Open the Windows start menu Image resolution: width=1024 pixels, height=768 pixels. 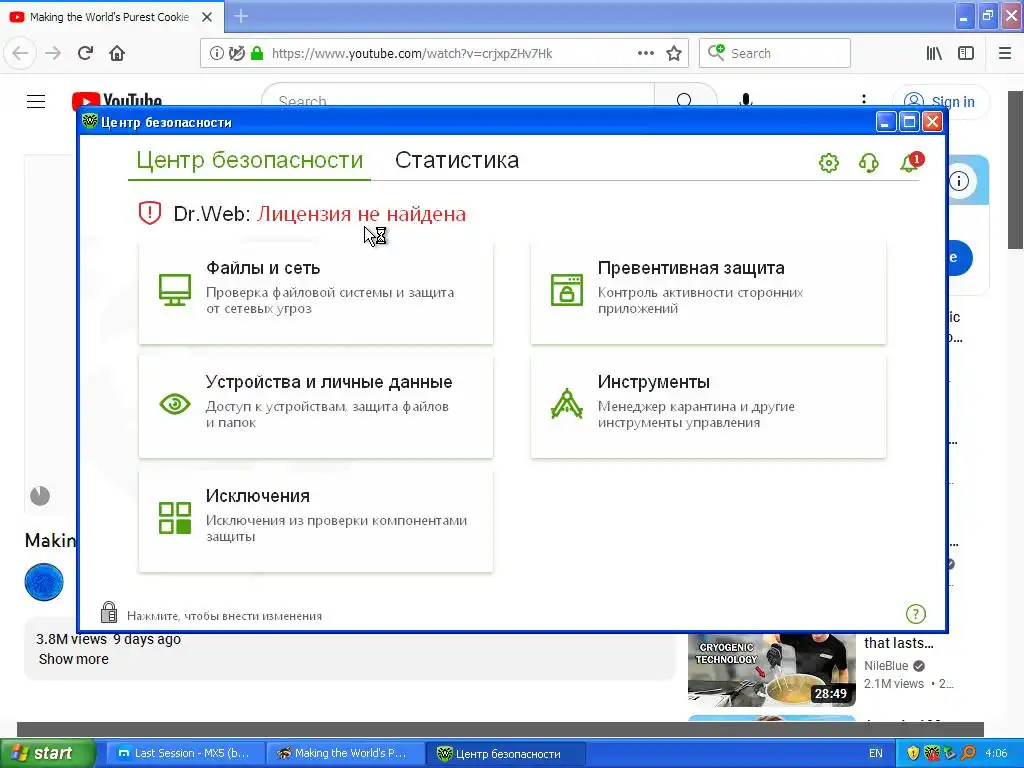click(x=47, y=753)
